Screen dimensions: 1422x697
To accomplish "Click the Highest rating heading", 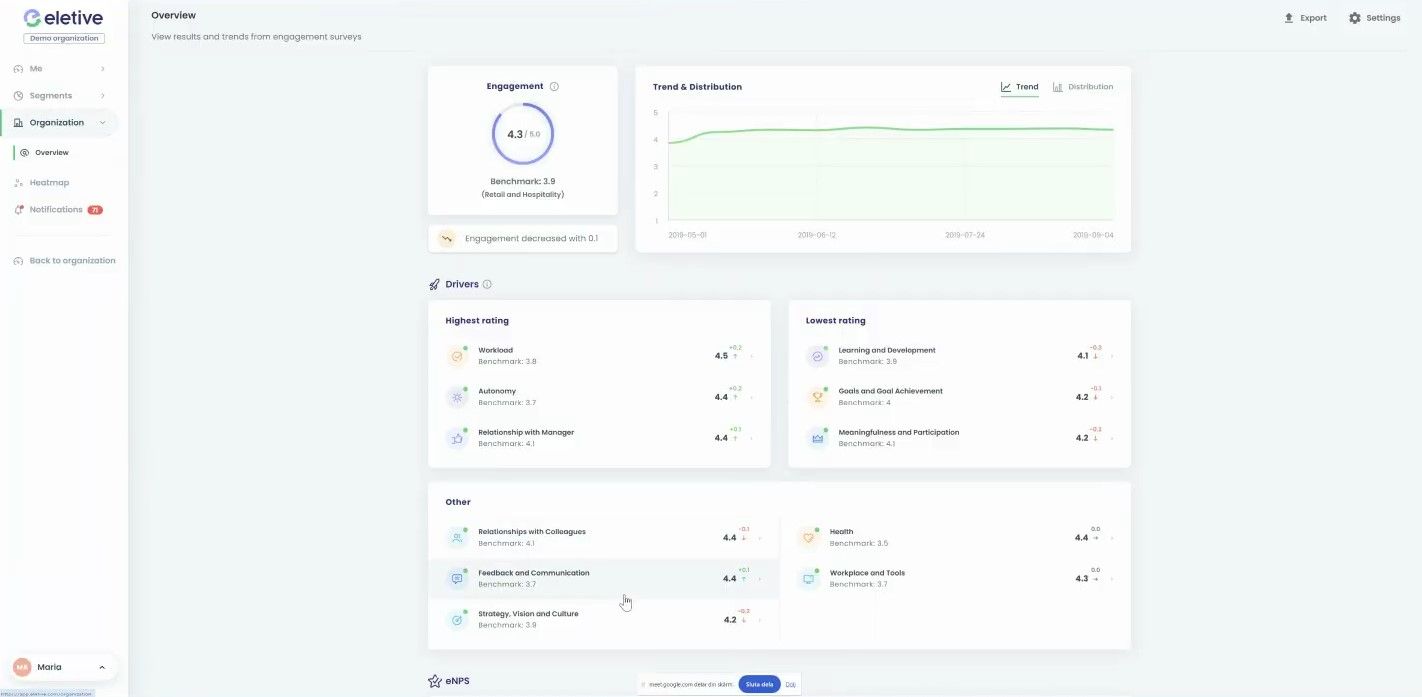I will click(x=477, y=321).
